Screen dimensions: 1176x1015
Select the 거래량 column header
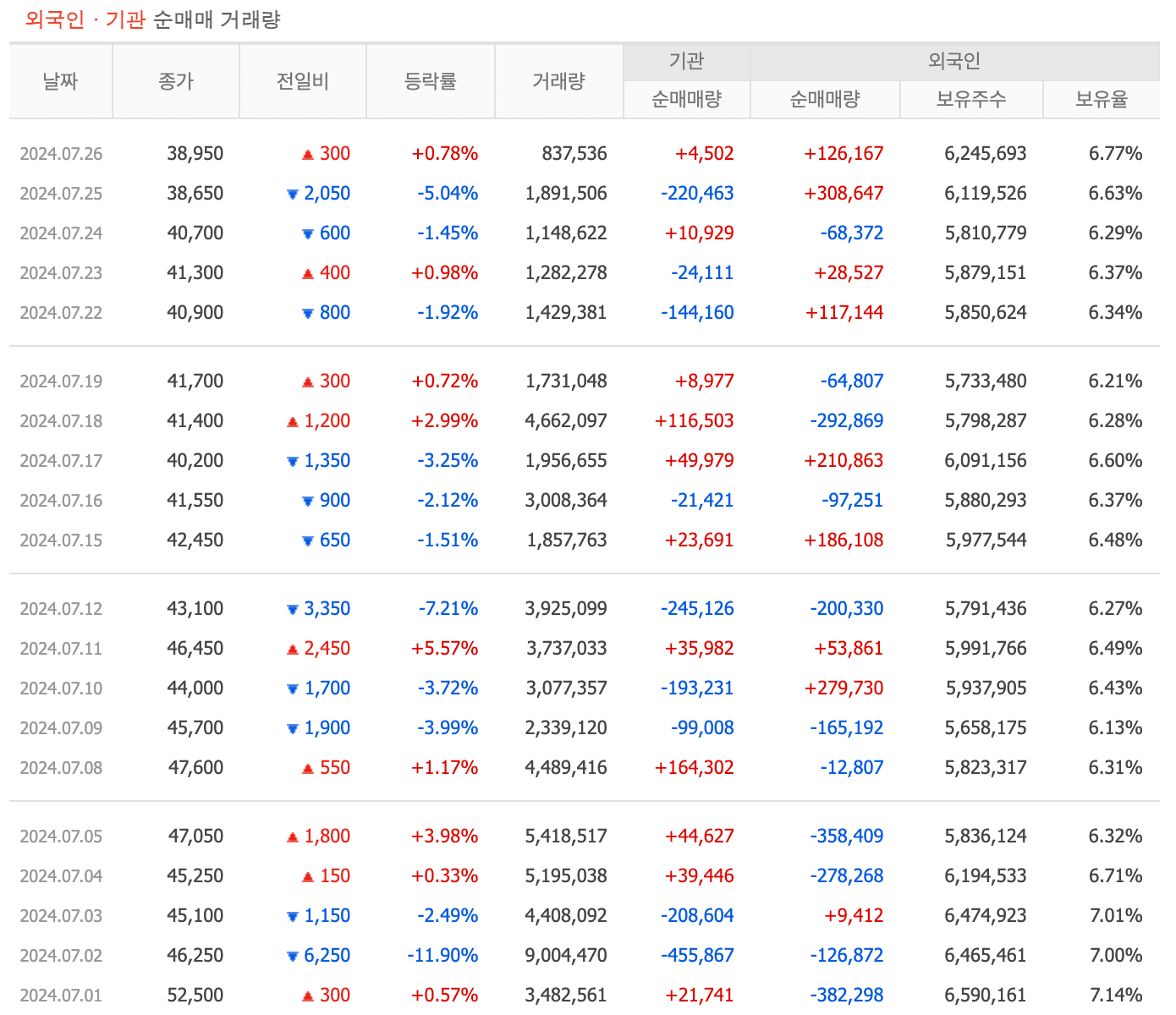coord(559,80)
